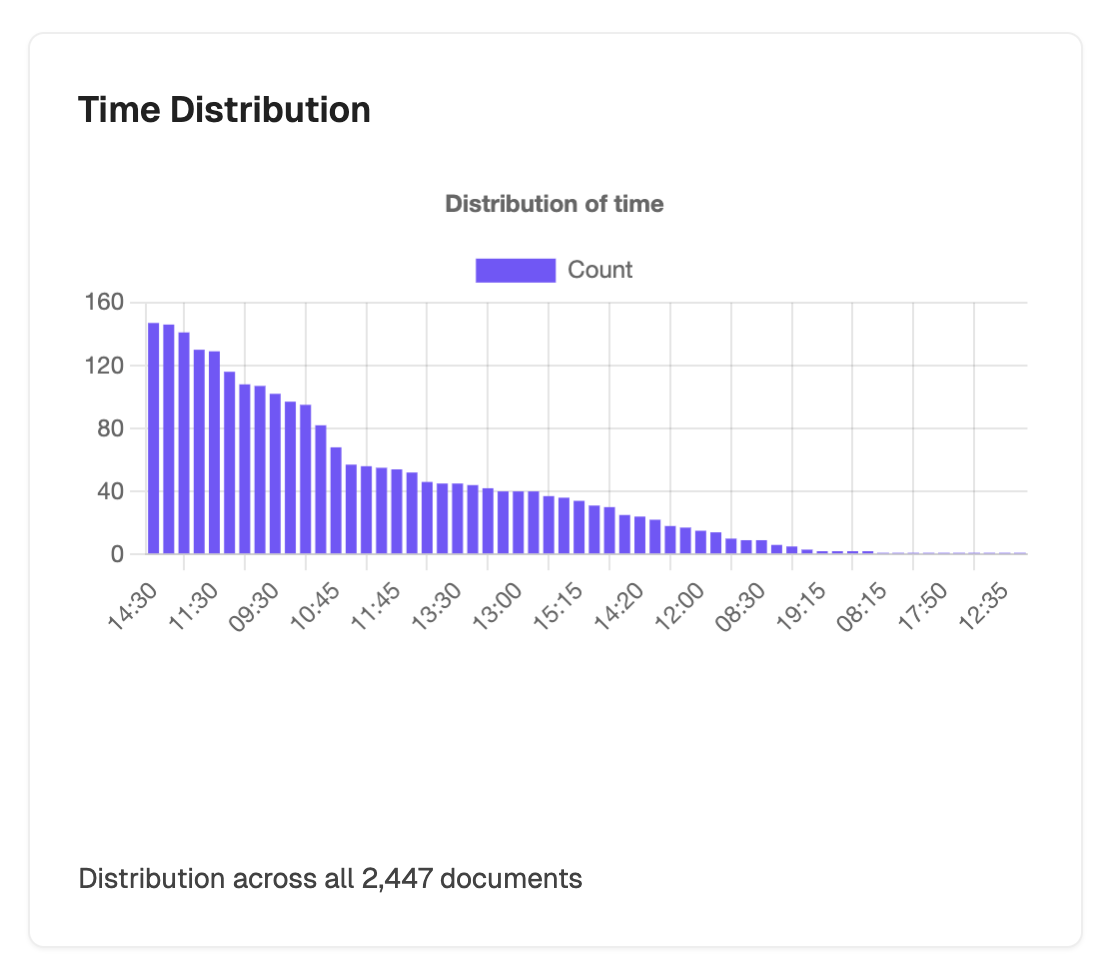Click the 14:30 x-axis label
1112x978 pixels.
133,606
